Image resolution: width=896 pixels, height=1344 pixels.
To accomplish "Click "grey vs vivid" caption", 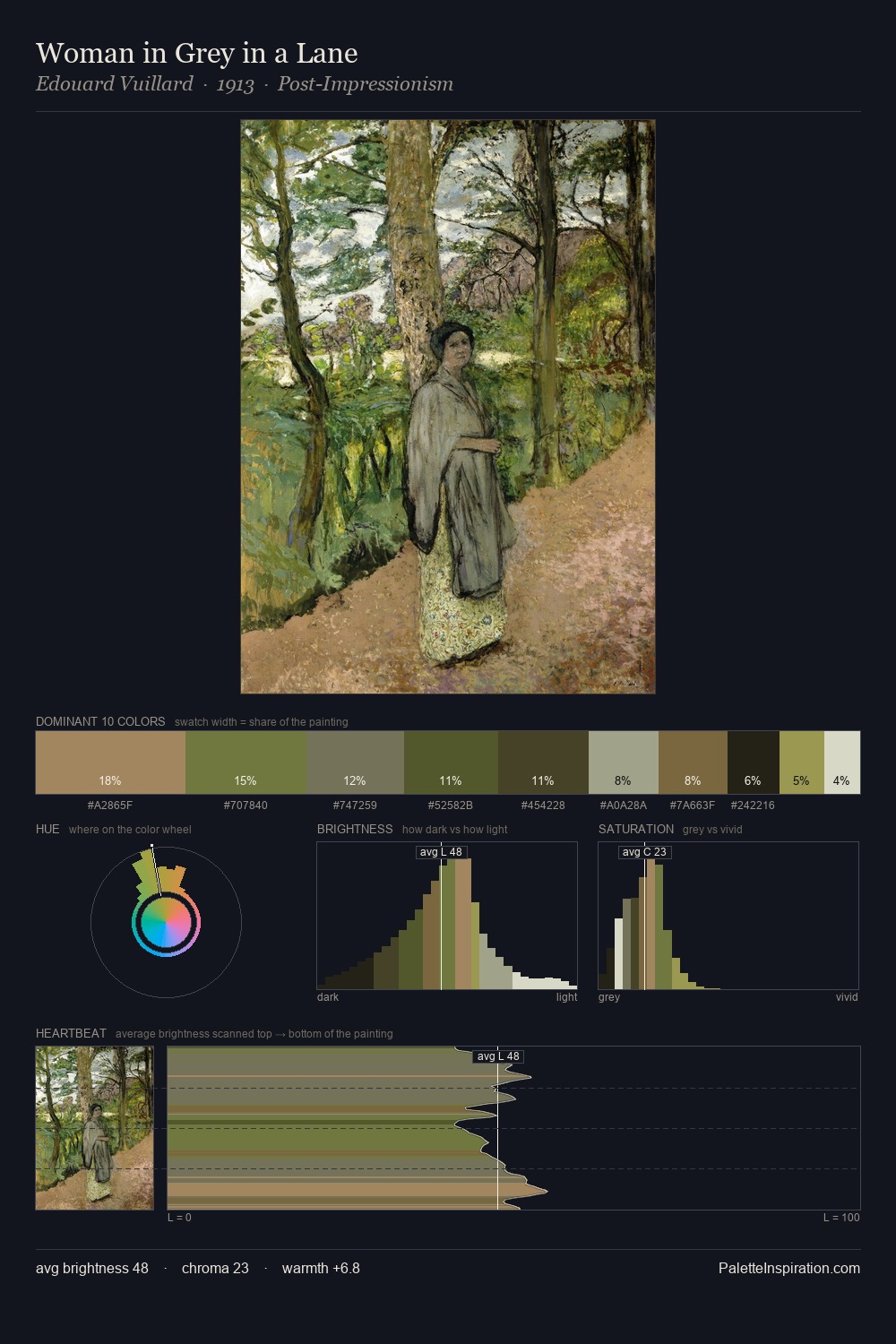I will [x=712, y=830].
